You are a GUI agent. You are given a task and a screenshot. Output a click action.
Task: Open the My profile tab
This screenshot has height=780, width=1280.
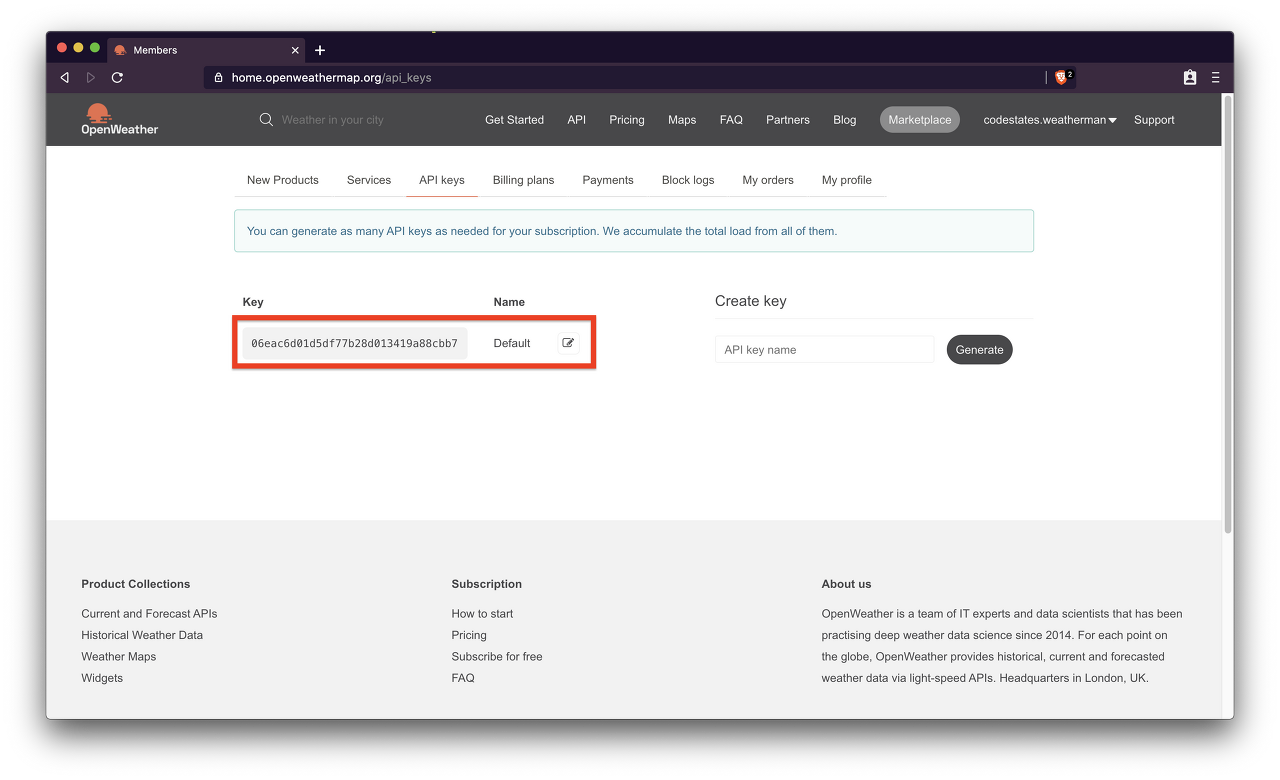847,180
